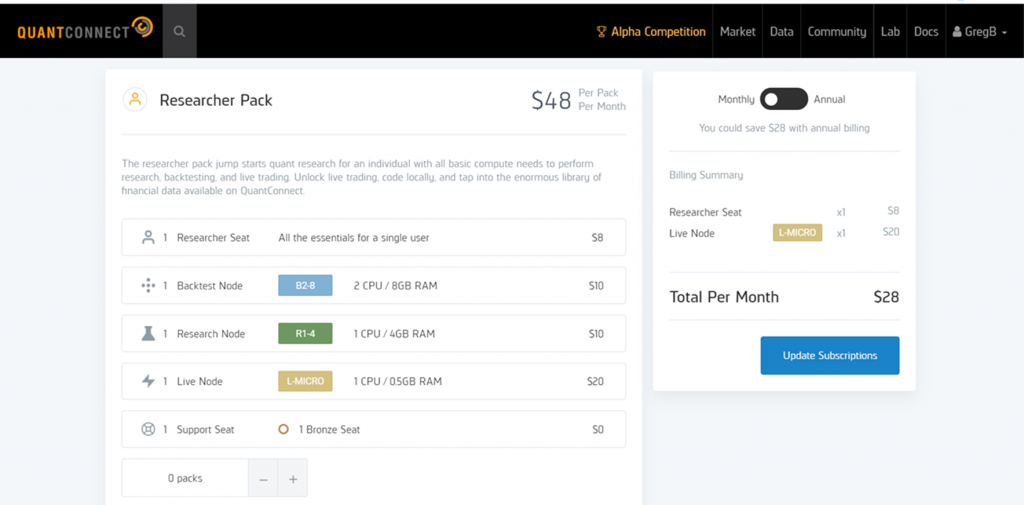Increase packs with plus button
The image size is (1024, 505).
click(293, 478)
